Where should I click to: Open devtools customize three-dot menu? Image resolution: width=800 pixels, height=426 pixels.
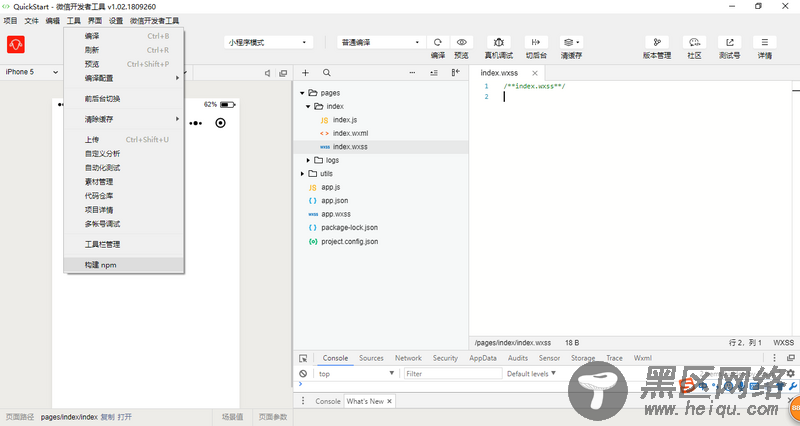[x=774, y=358]
